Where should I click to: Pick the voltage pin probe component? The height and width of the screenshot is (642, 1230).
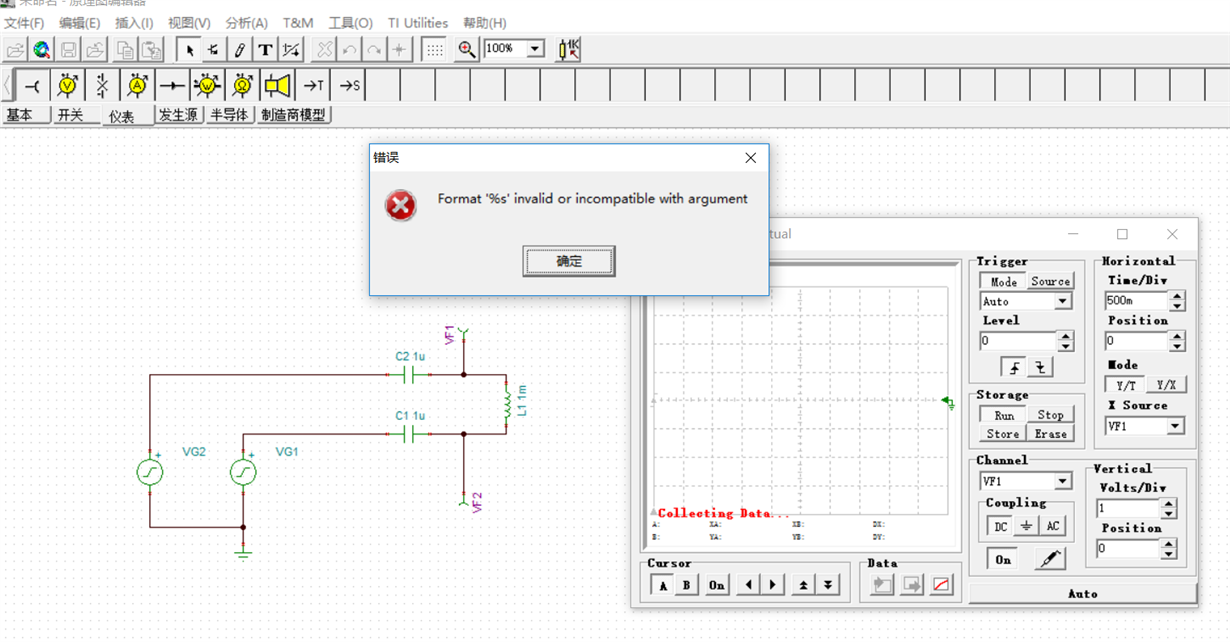tap(32, 86)
